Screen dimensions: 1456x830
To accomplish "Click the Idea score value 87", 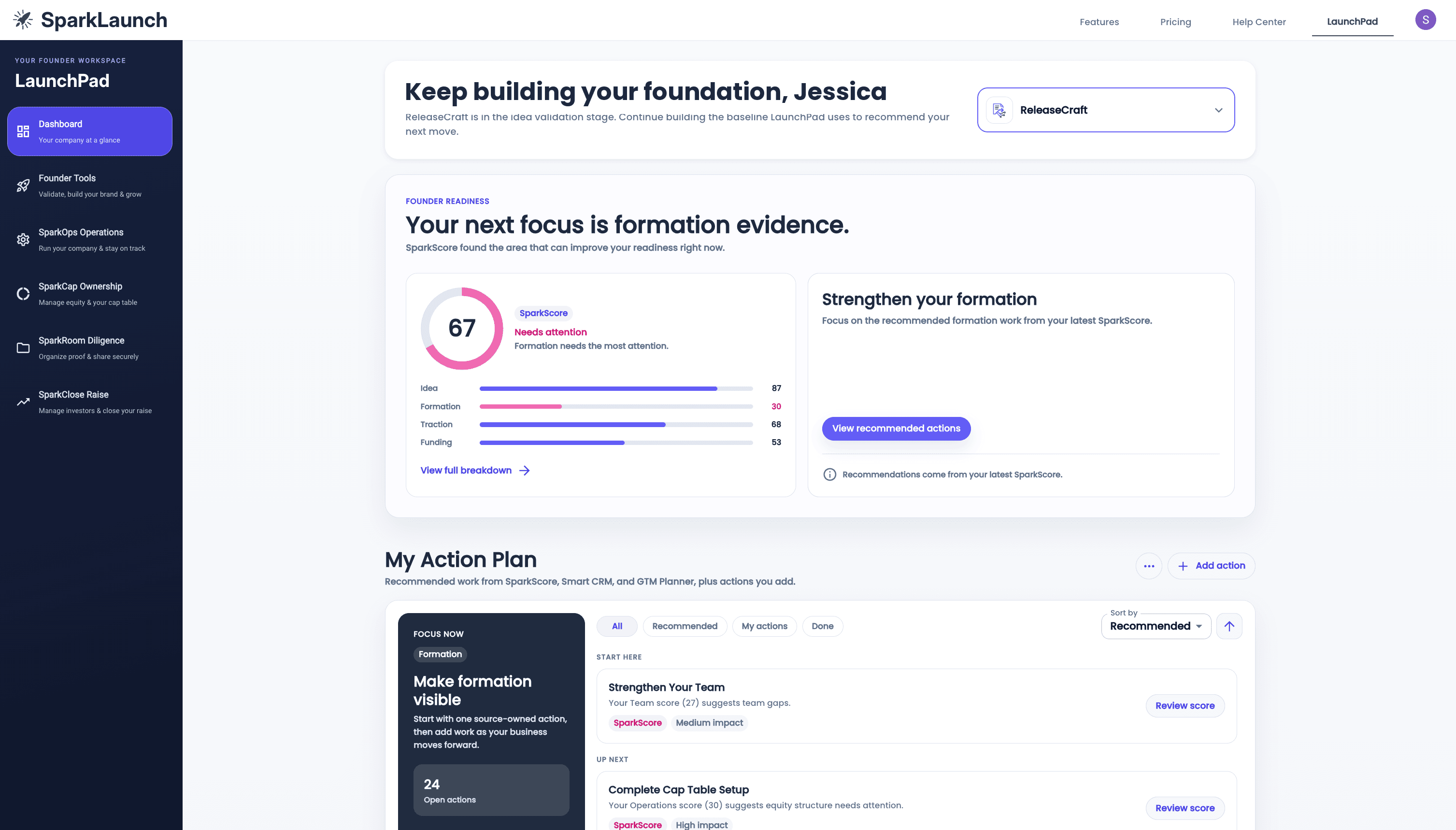I will [x=776, y=389].
